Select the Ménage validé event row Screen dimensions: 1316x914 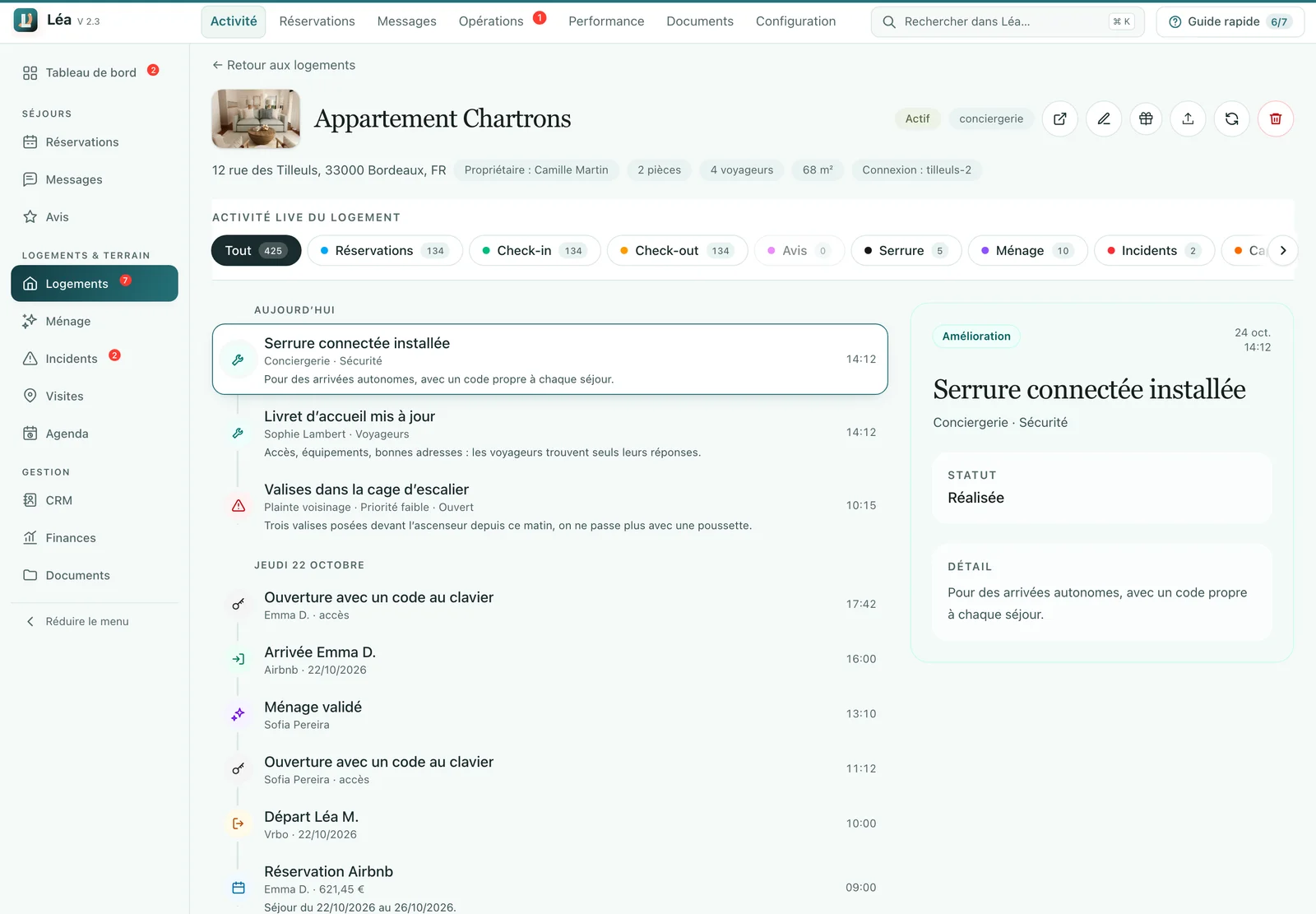click(549, 714)
